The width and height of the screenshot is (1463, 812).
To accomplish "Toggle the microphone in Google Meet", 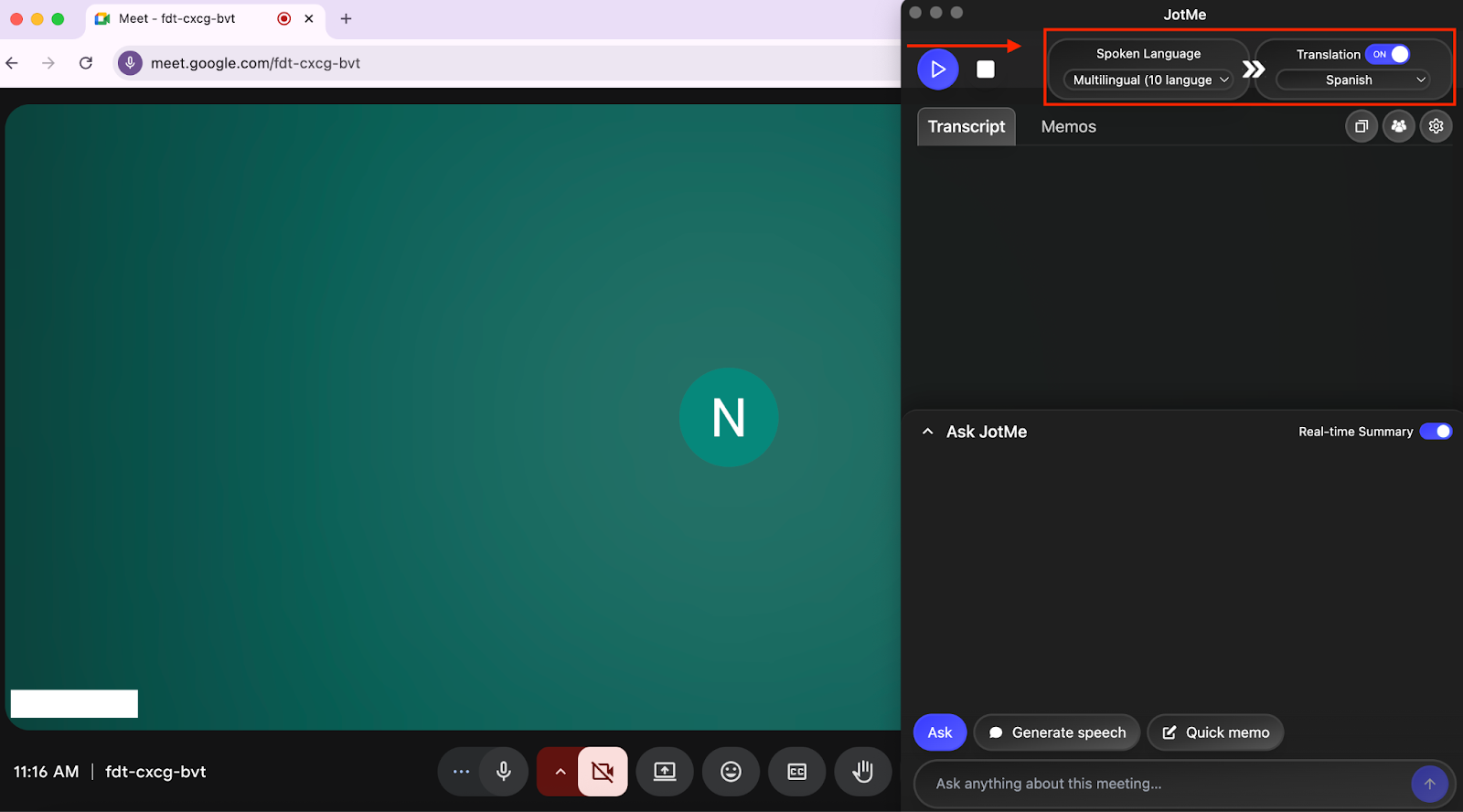I will pos(504,772).
